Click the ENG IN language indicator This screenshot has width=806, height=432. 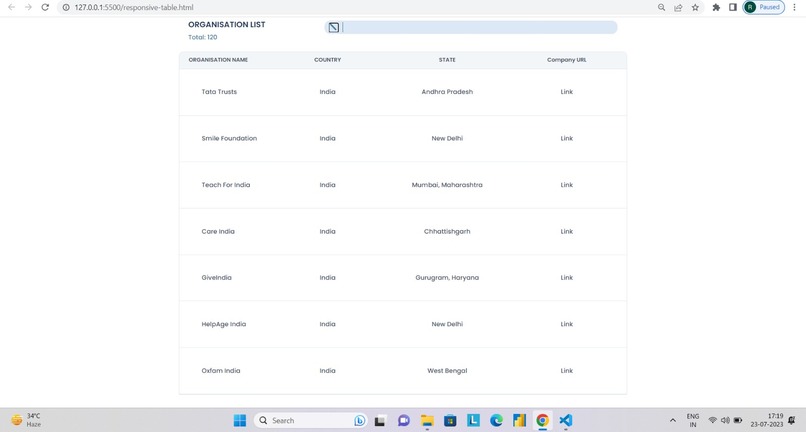[693, 420]
